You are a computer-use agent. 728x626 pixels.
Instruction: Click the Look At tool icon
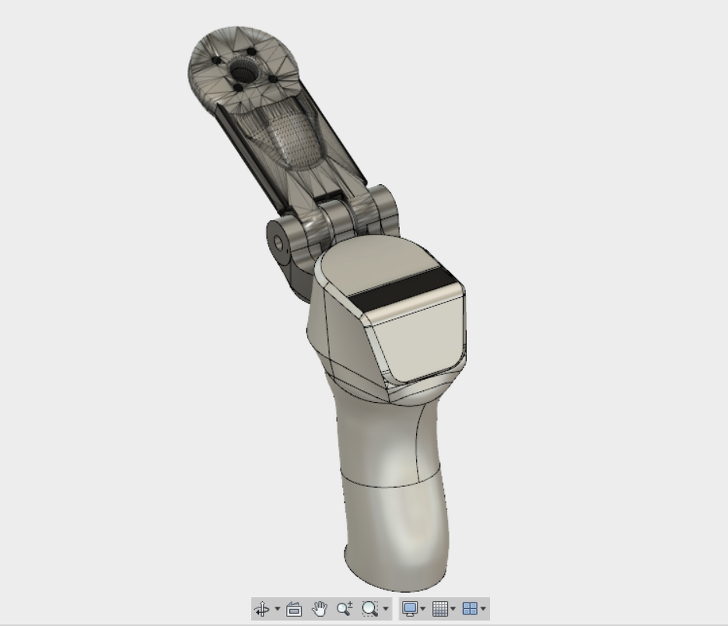coord(294,609)
